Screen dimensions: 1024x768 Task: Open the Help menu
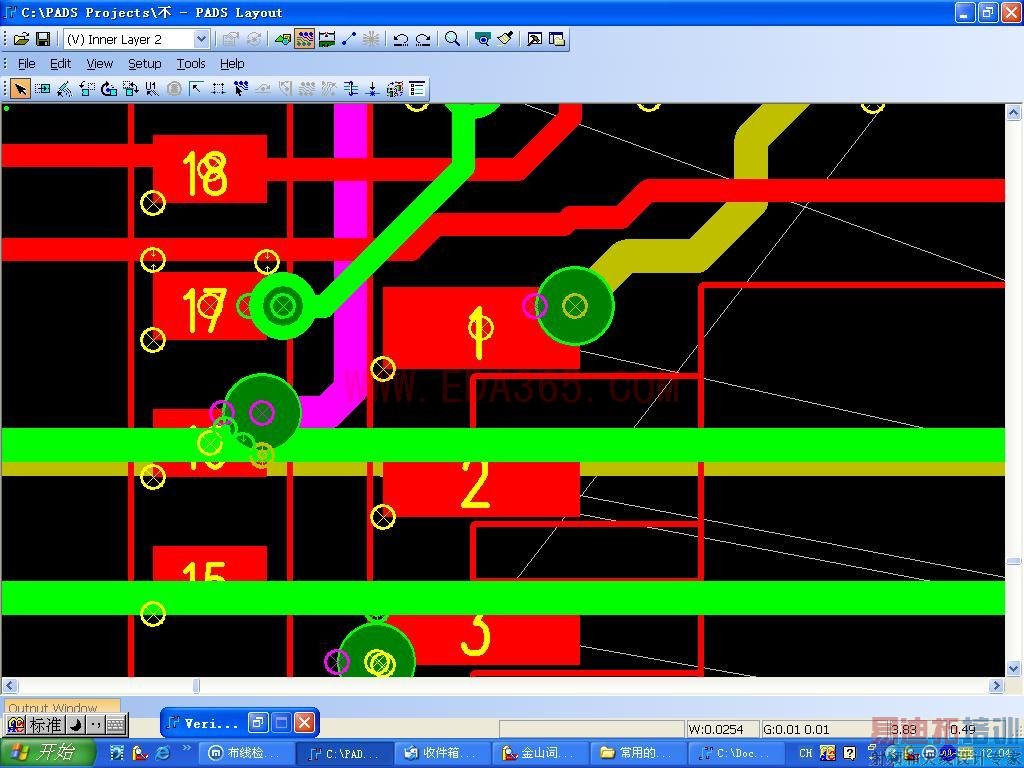232,63
